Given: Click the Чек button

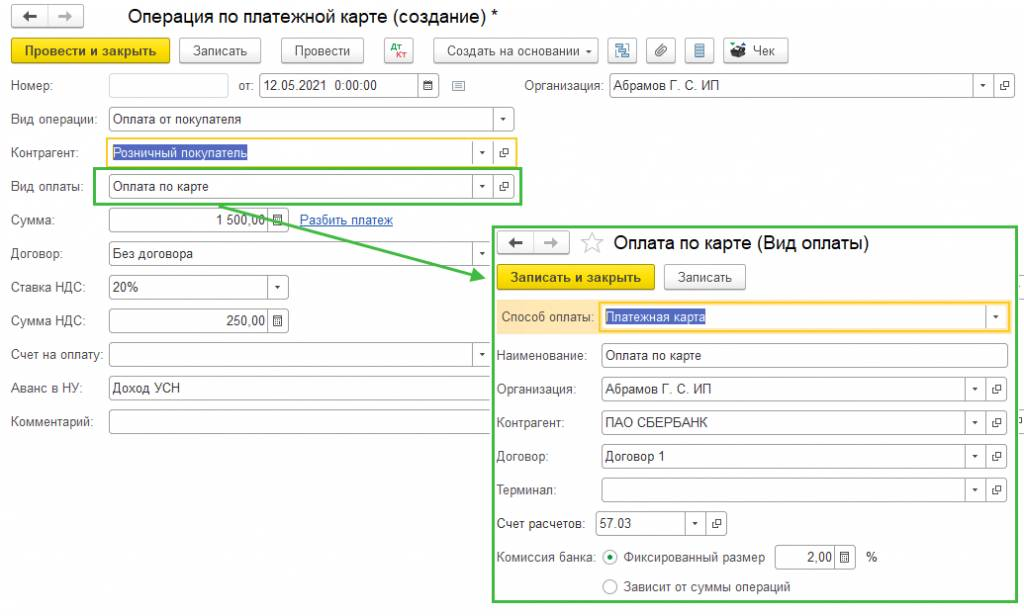Looking at the screenshot, I should [x=756, y=51].
